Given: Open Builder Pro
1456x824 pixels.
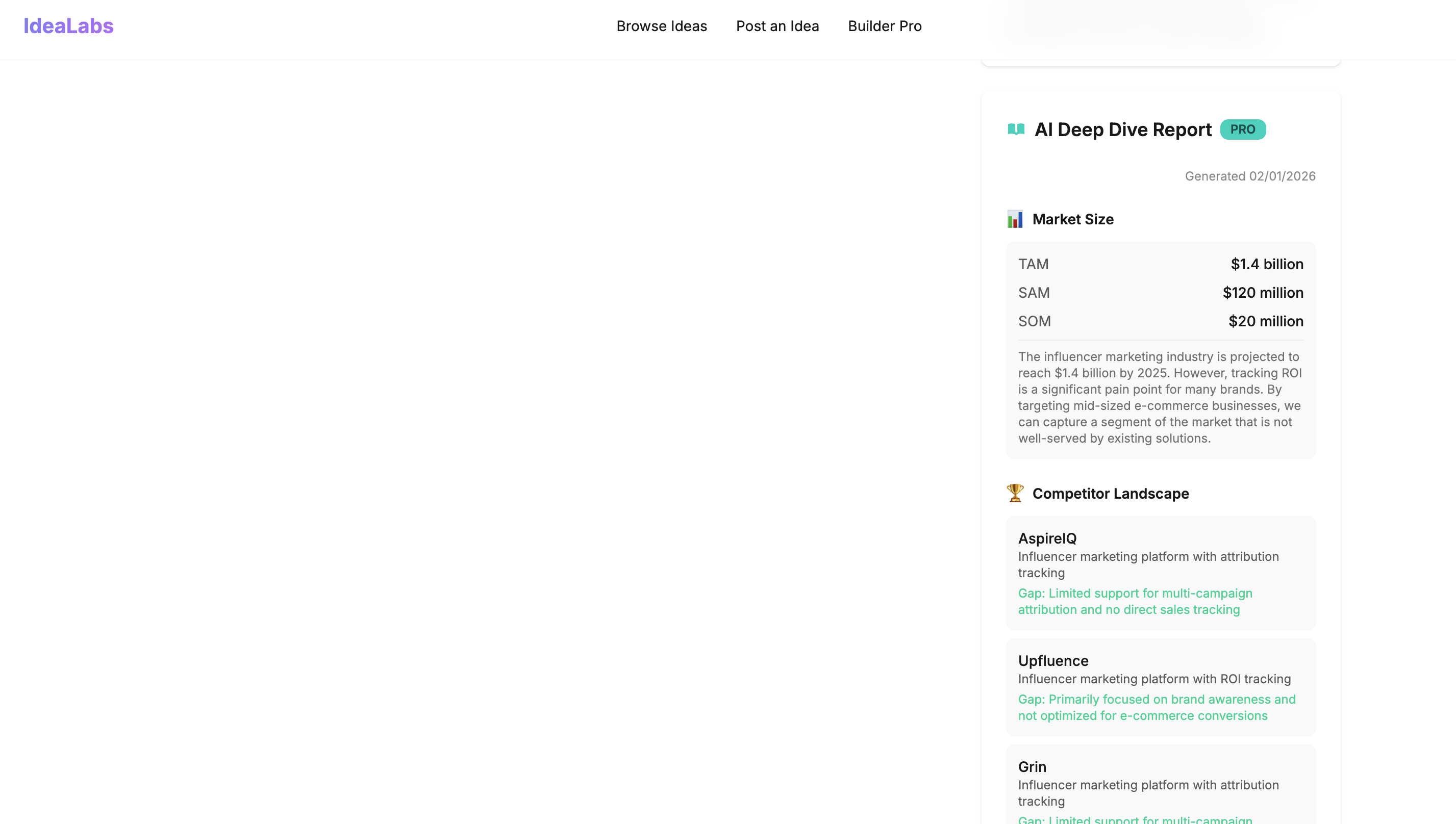Looking at the screenshot, I should pos(884,25).
